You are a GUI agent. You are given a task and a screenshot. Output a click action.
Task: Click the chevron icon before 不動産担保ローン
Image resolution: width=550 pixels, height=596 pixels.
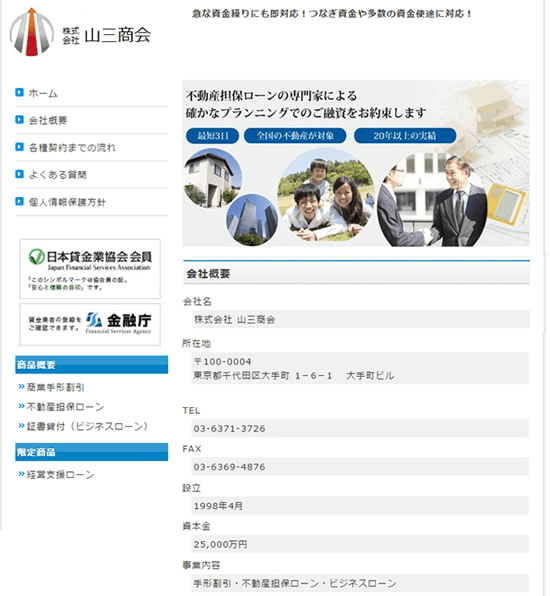click(22, 406)
